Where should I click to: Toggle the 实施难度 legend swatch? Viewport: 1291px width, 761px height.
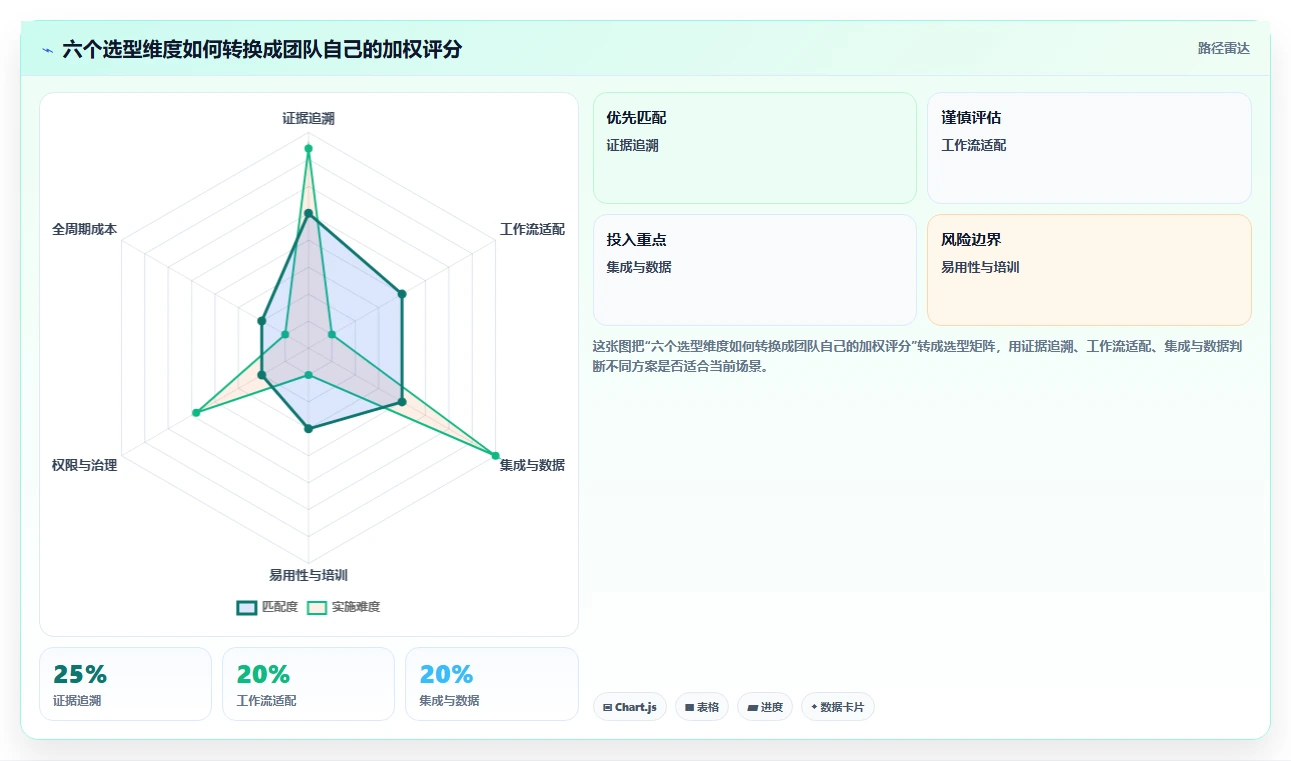(317, 607)
